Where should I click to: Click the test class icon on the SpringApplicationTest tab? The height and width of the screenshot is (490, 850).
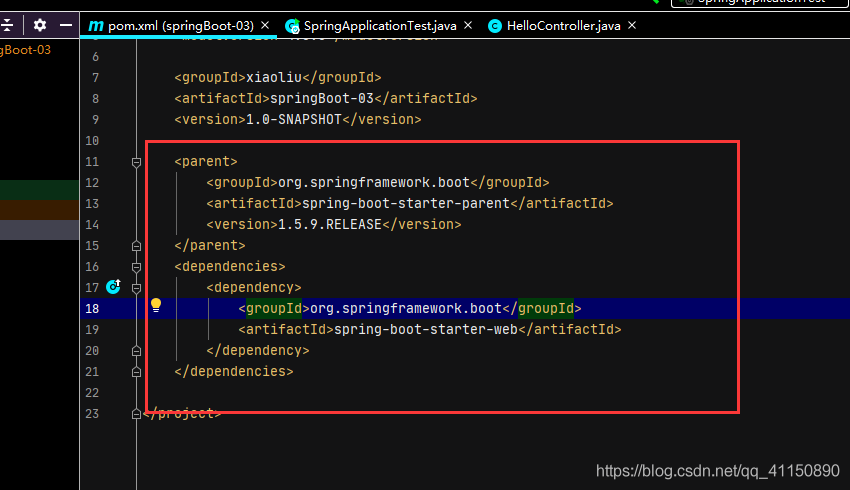[x=292, y=25]
